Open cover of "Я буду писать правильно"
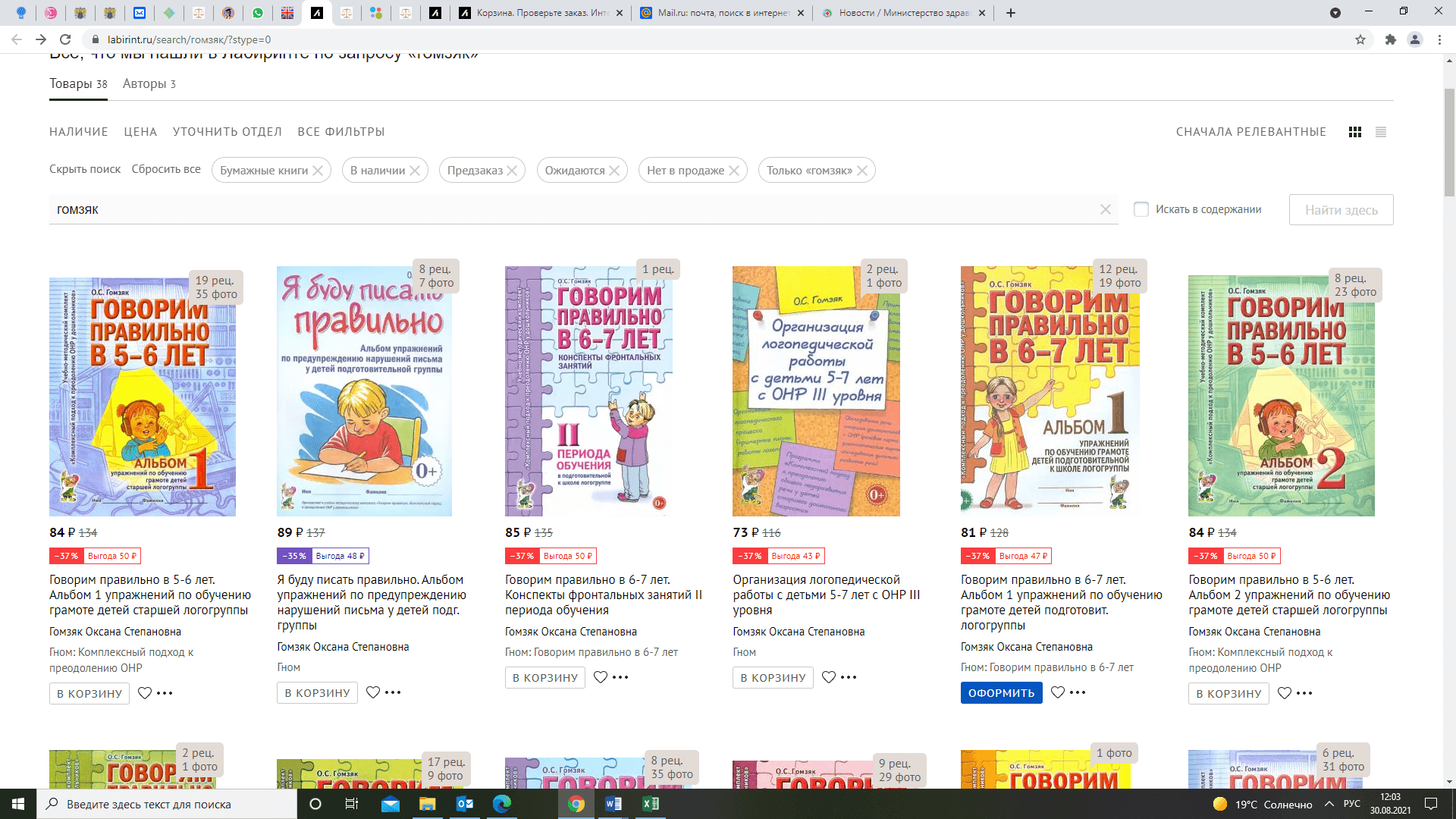The width and height of the screenshot is (1456, 819). 364,391
